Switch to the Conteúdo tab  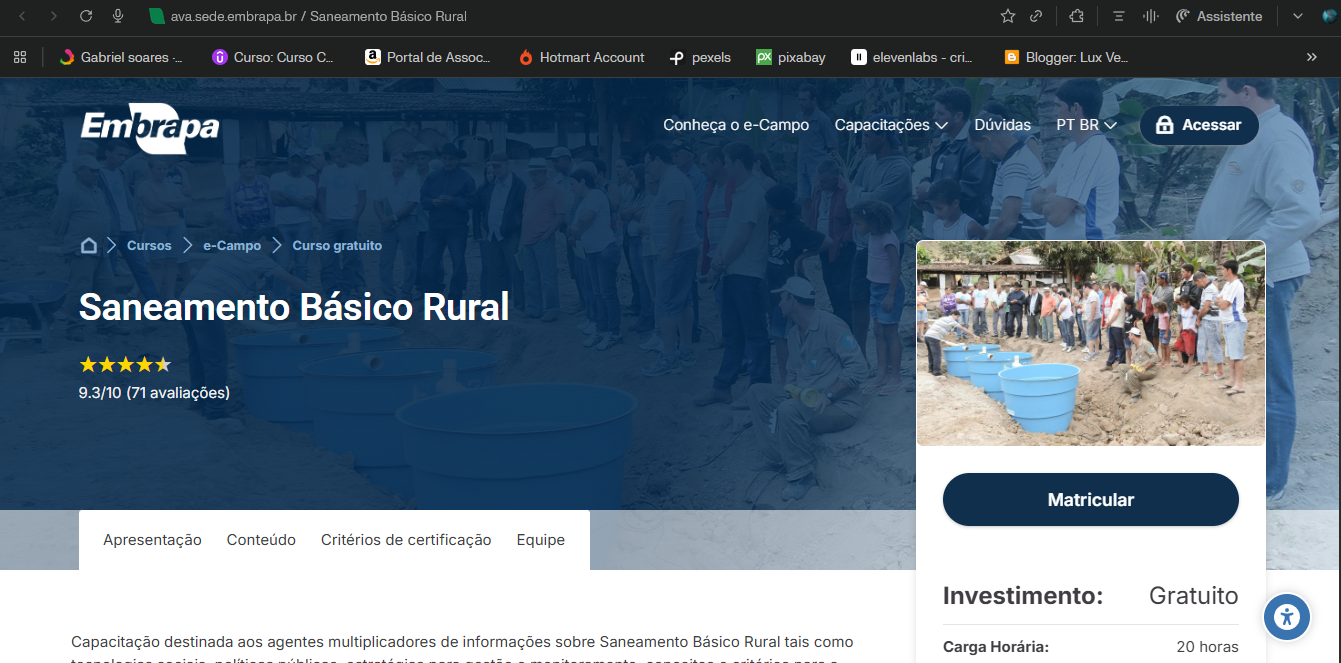pyautogui.click(x=261, y=539)
